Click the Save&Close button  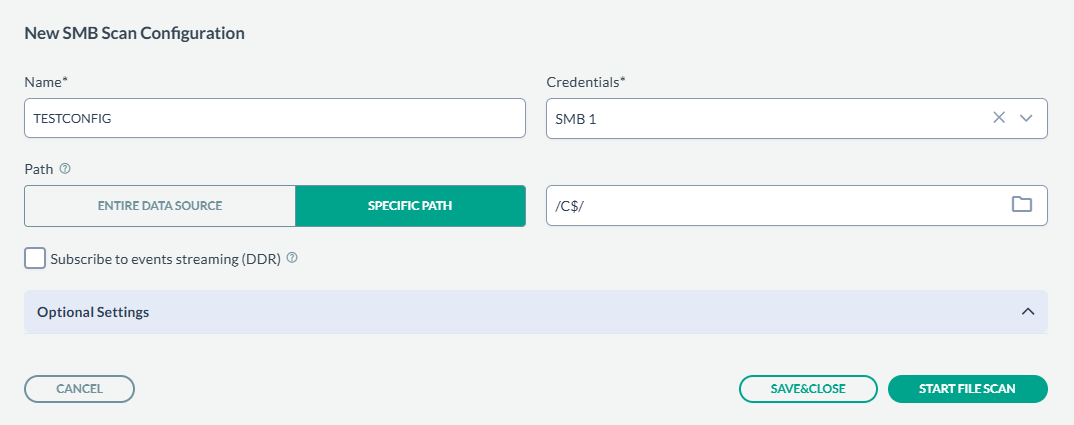(808, 389)
